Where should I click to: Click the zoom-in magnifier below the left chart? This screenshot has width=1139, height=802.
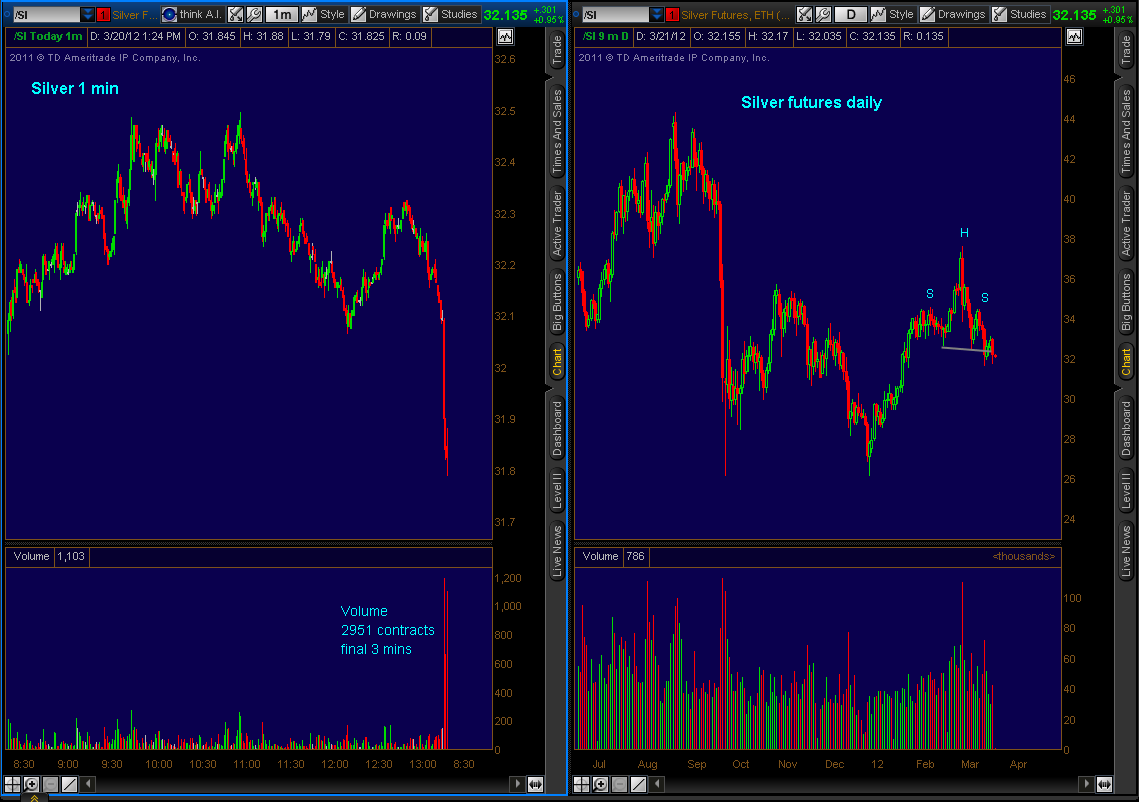(31, 785)
